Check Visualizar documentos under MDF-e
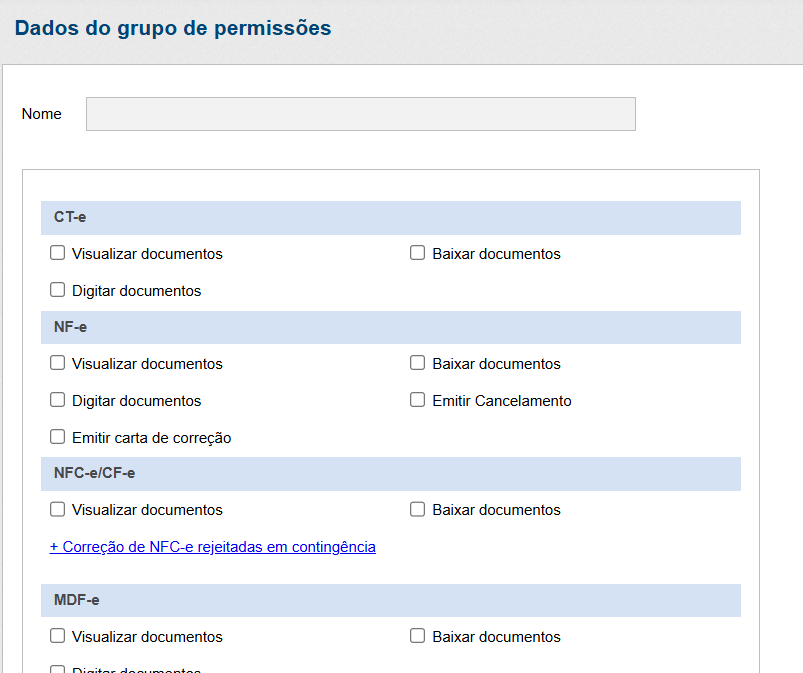803x673 pixels. tap(58, 636)
